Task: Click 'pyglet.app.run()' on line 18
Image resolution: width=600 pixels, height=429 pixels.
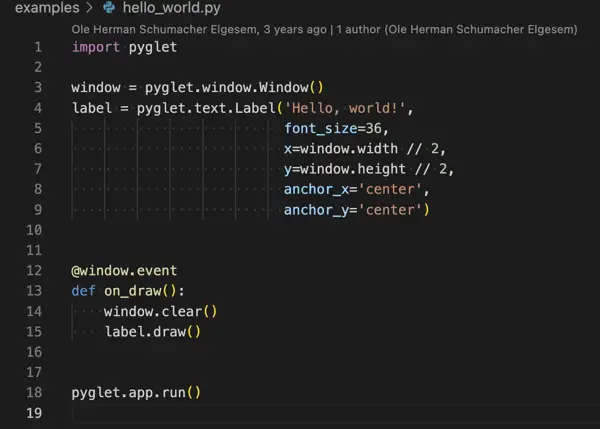Action: pyautogui.click(x=136, y=393)
